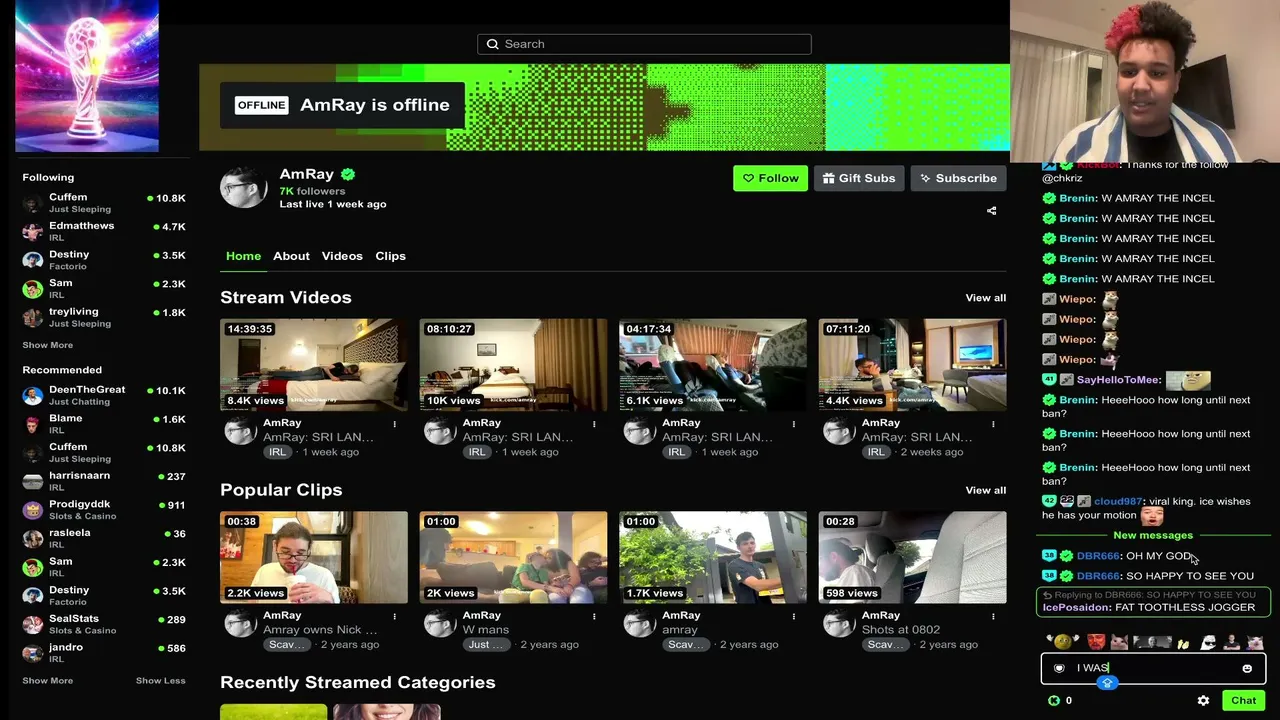
Task: Expand Recommended list with Show More
Action: [48, 680]
